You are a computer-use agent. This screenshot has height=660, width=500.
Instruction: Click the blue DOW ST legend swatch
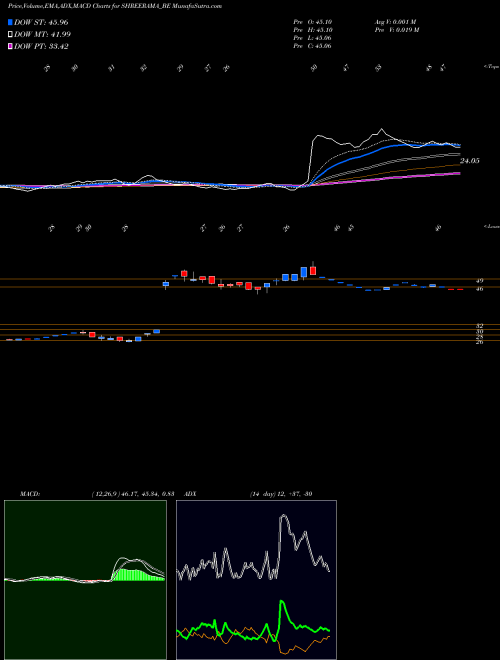coord(10,22)
